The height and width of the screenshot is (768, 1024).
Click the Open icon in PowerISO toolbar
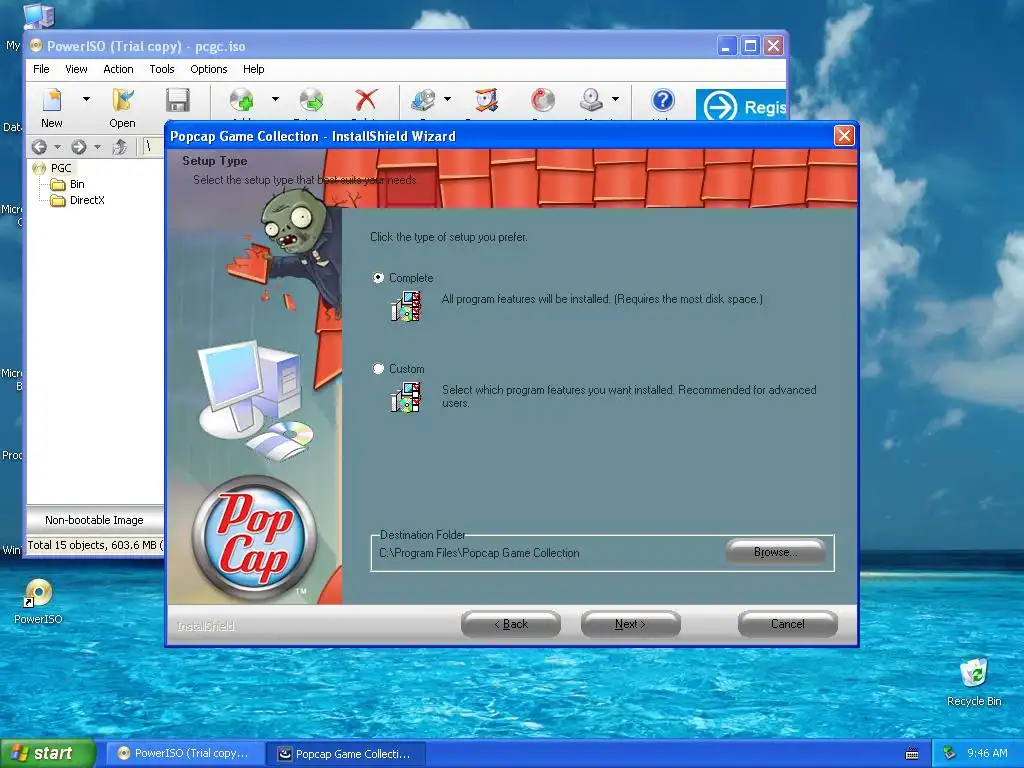tap(122, 100)
